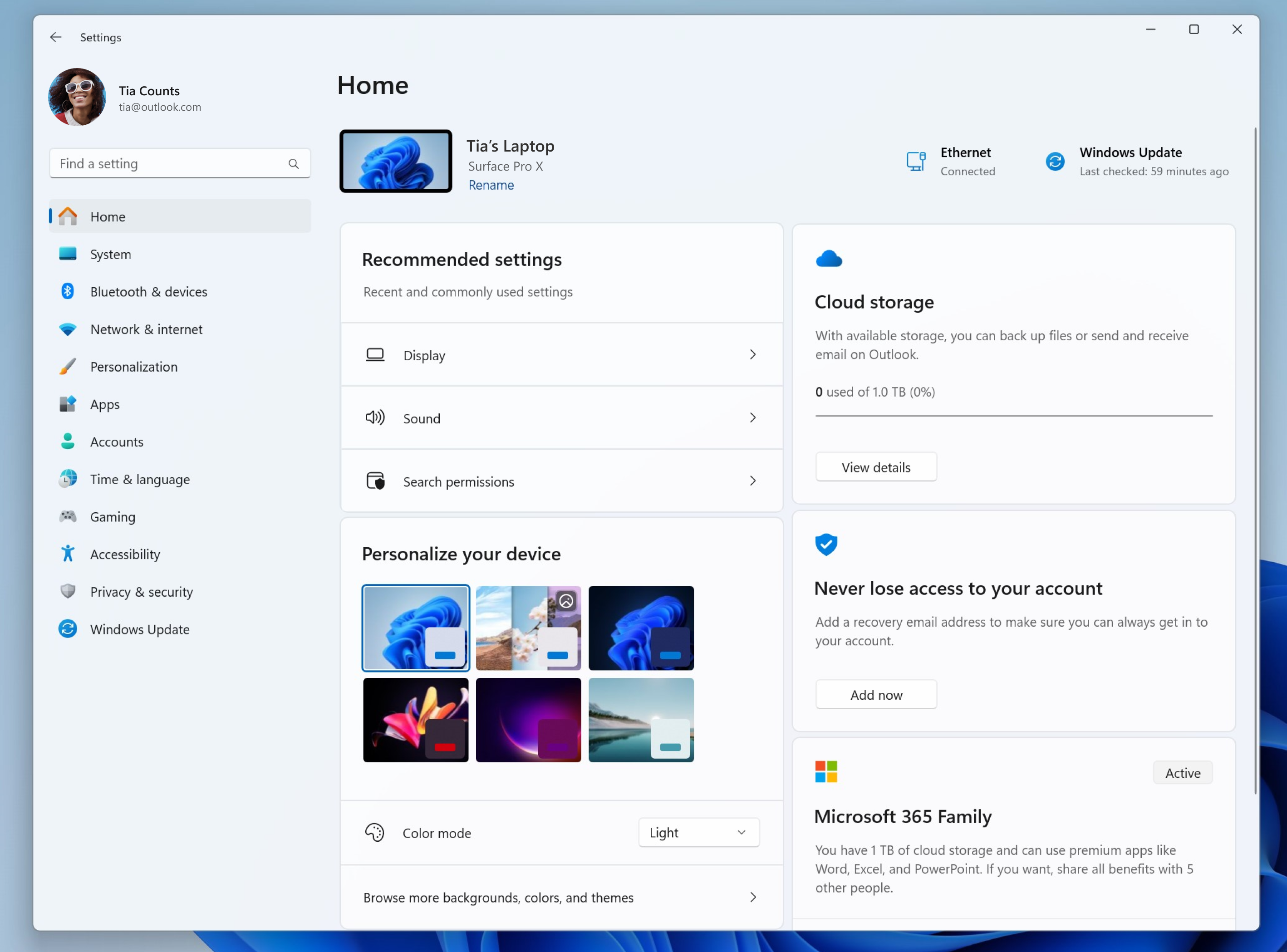Viewport: 1287px width, 952px height.
Task: Select the blue Windows 11 wallpaper thumbnail
Action: coord(415,627)
